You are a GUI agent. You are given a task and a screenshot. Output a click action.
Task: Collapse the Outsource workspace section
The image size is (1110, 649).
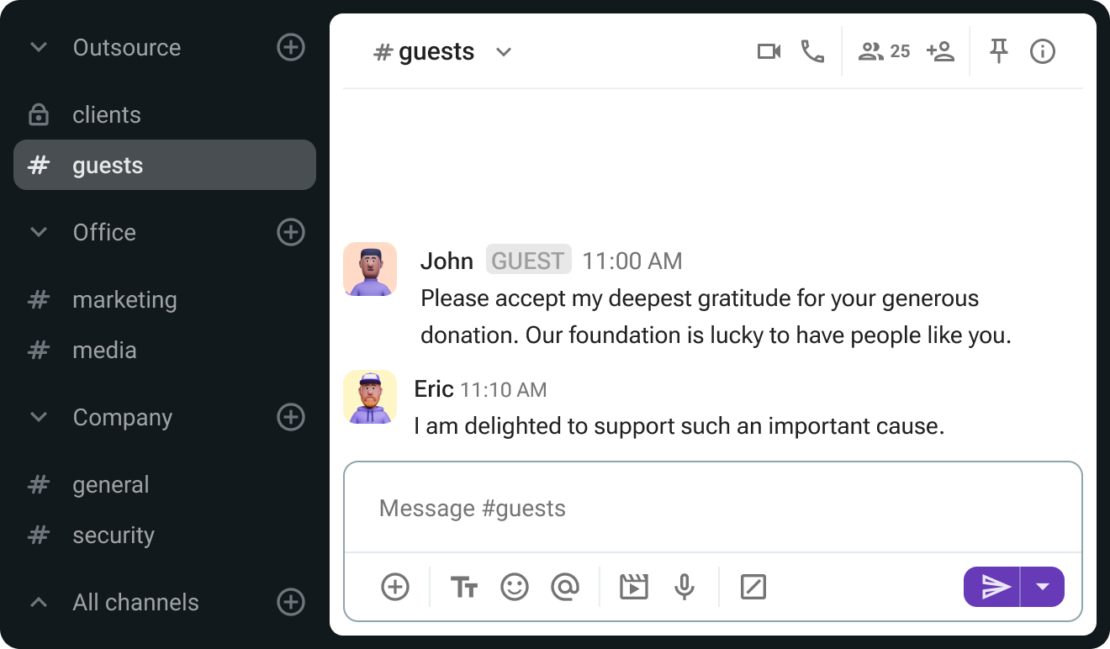[x=38, y=47]
